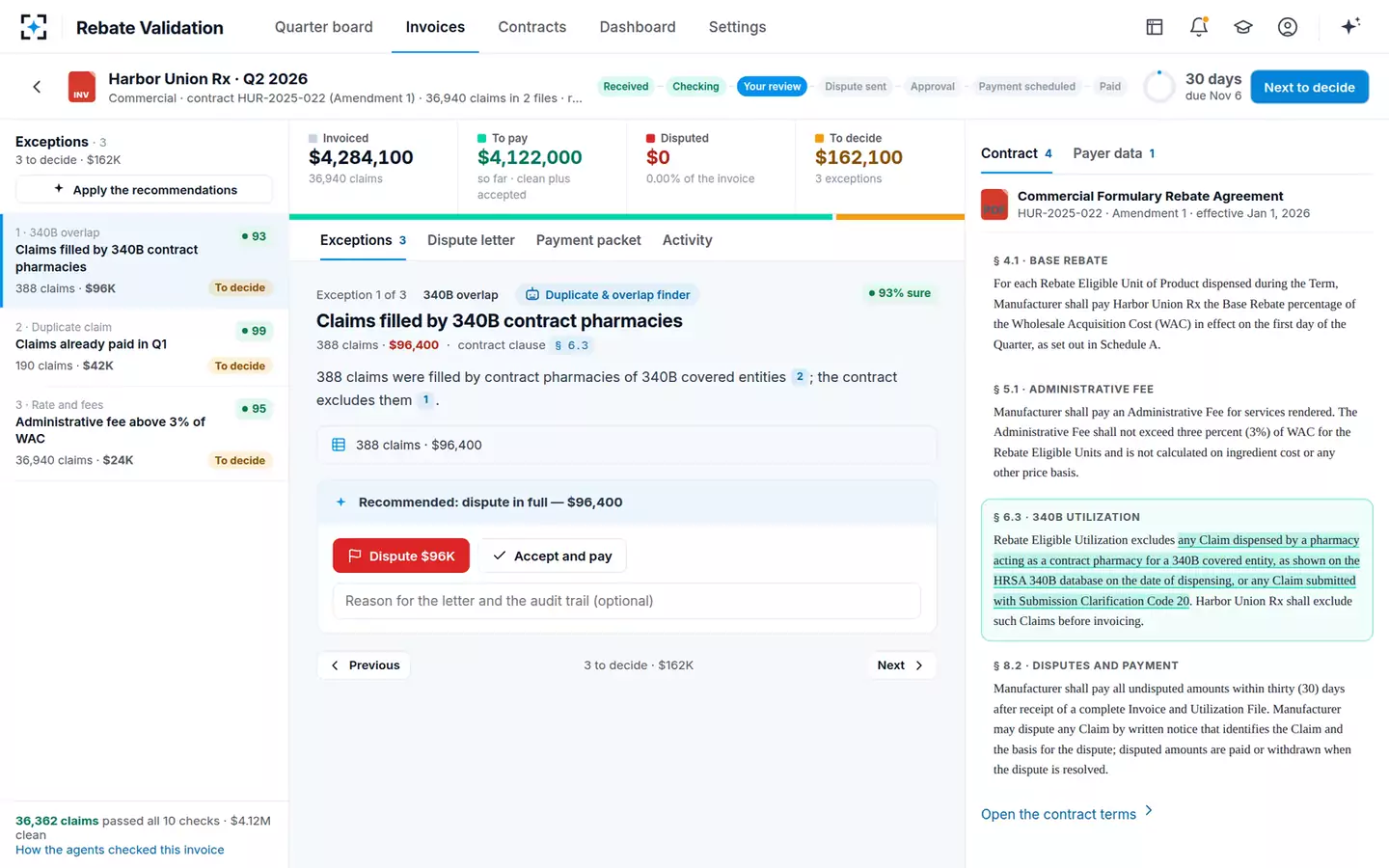Select 'Claims filled by 340B contract pharmacies' exception
Viewport: 1389px width, 868px height.
[144, 261]
